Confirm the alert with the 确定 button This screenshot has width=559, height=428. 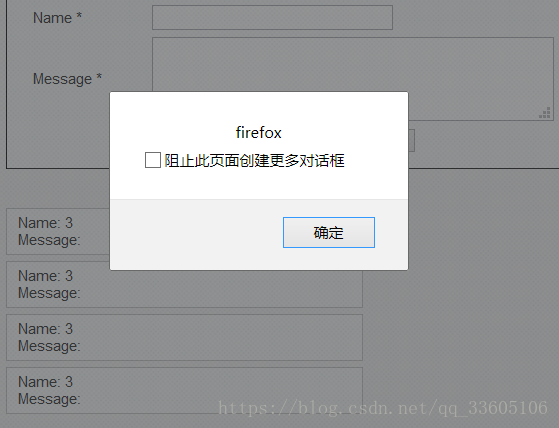[x=329, y=232]
